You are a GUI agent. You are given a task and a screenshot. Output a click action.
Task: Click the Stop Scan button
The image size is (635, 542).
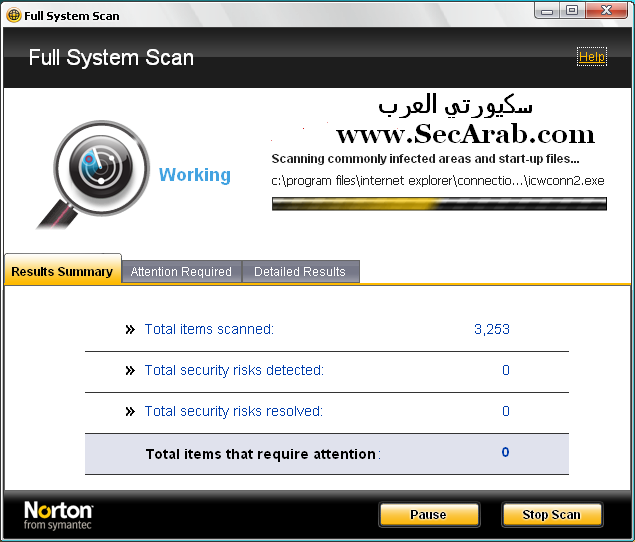(x=552, y=514)
